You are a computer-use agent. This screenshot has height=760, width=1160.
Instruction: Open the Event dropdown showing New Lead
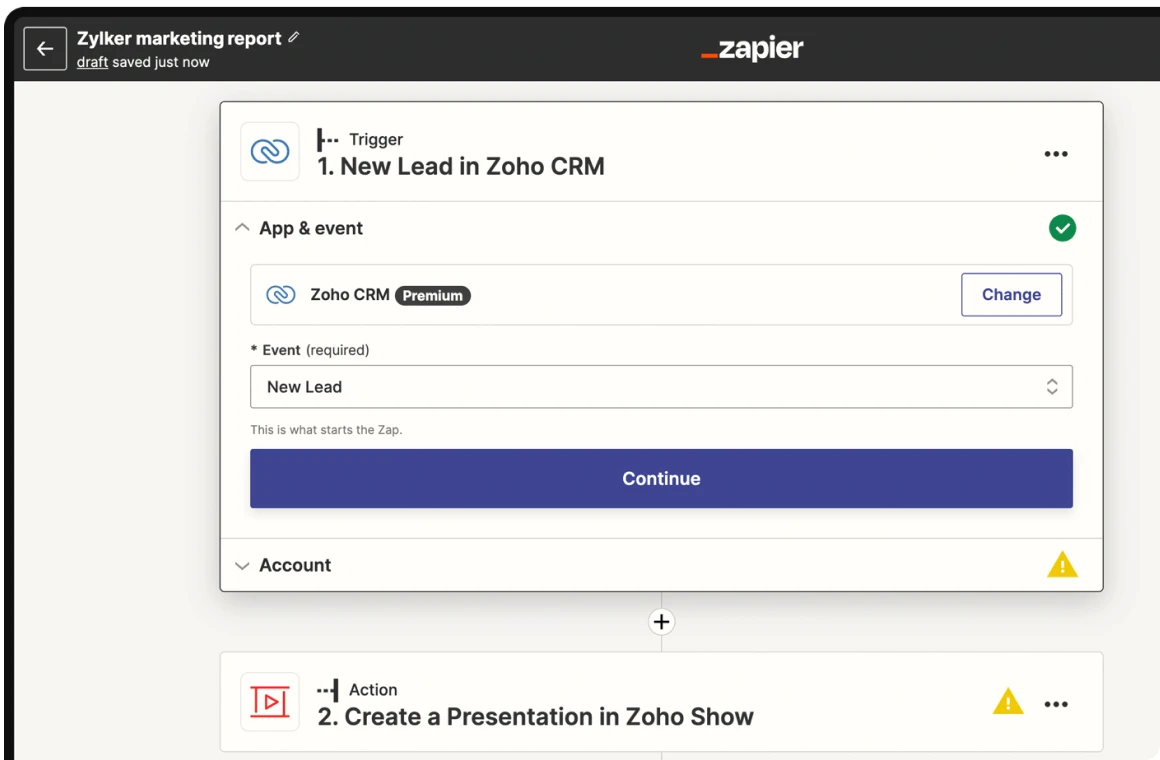pos(660,387)
